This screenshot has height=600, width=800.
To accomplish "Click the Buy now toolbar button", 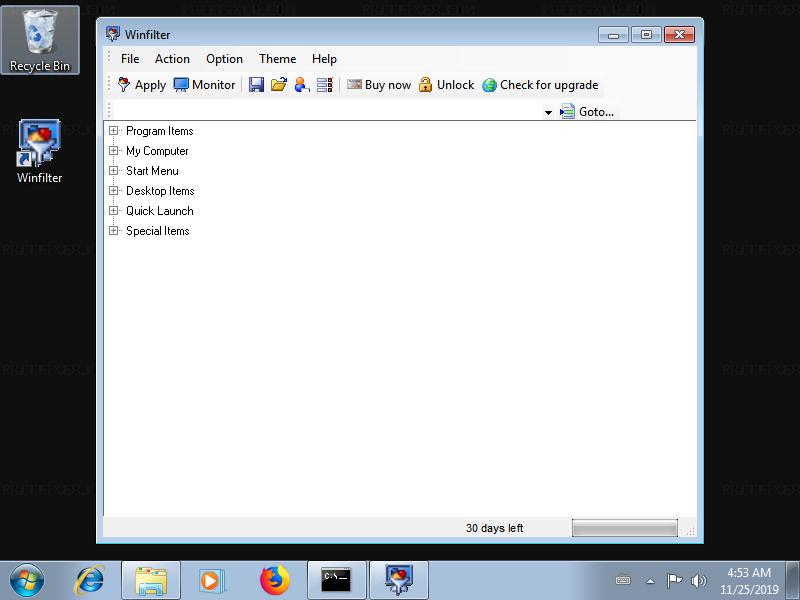I will [379, 85].
